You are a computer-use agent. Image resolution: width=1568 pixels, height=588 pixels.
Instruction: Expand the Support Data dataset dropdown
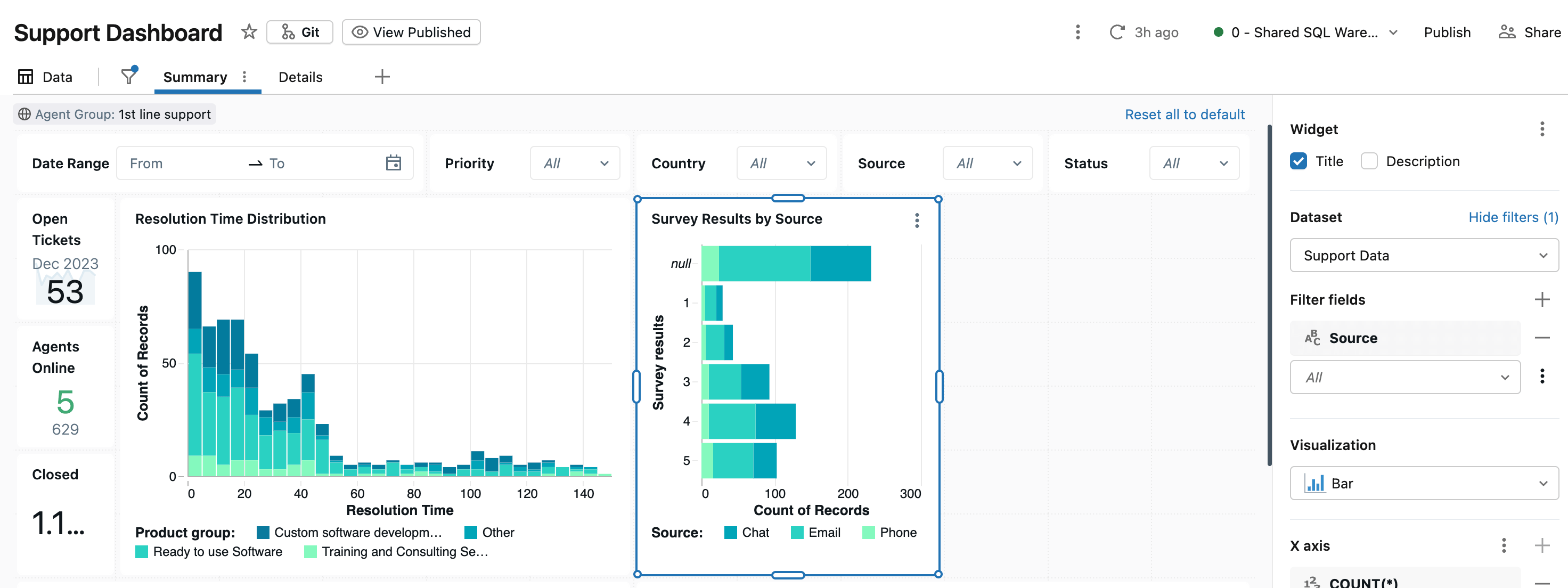click(1423, 255)
